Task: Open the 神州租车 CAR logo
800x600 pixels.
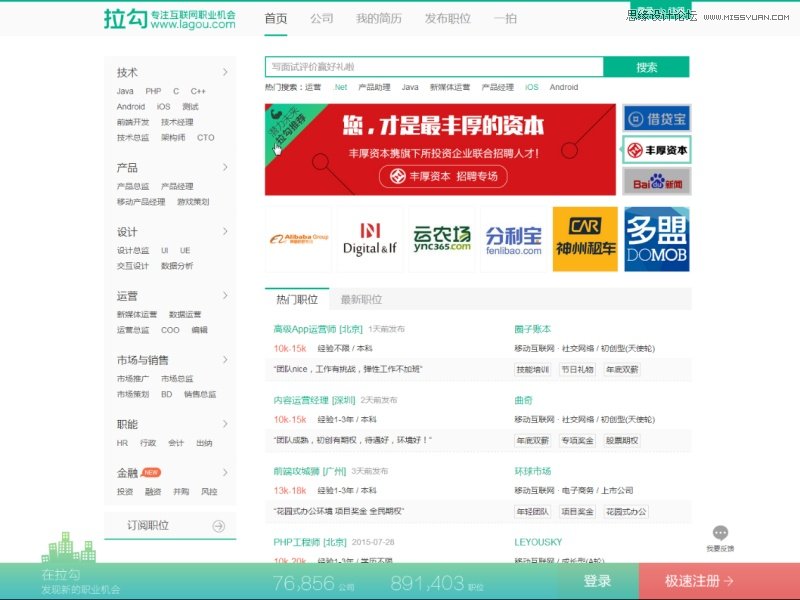Action: point(585,239)
